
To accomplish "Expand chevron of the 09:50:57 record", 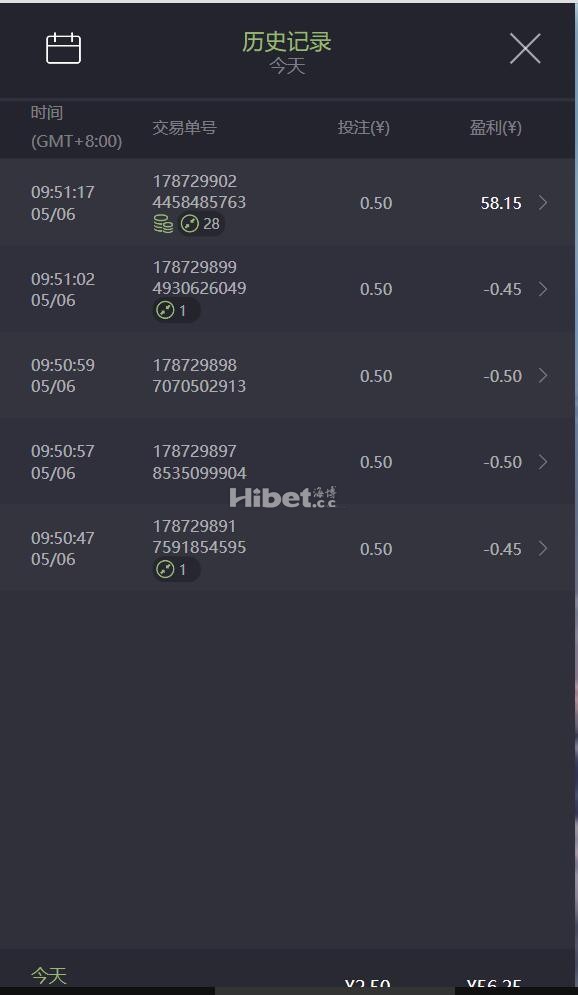I will (543, 462).
